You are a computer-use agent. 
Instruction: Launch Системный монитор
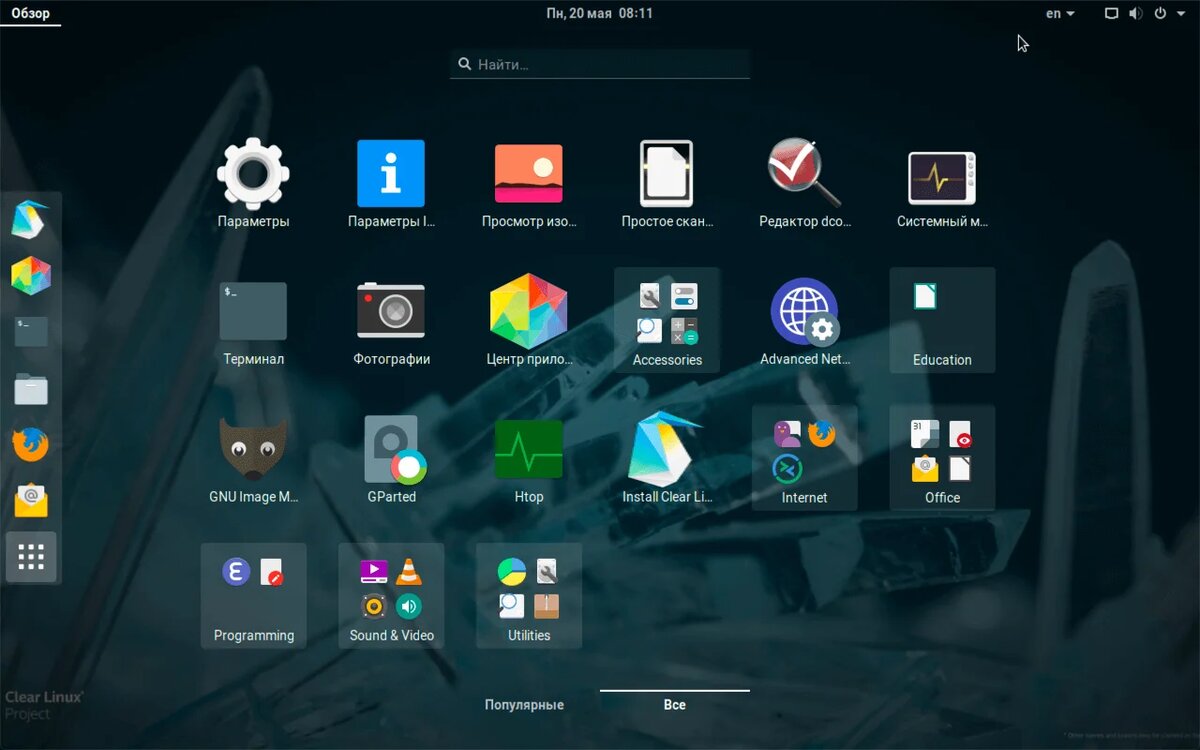click(x=941, y=171)
